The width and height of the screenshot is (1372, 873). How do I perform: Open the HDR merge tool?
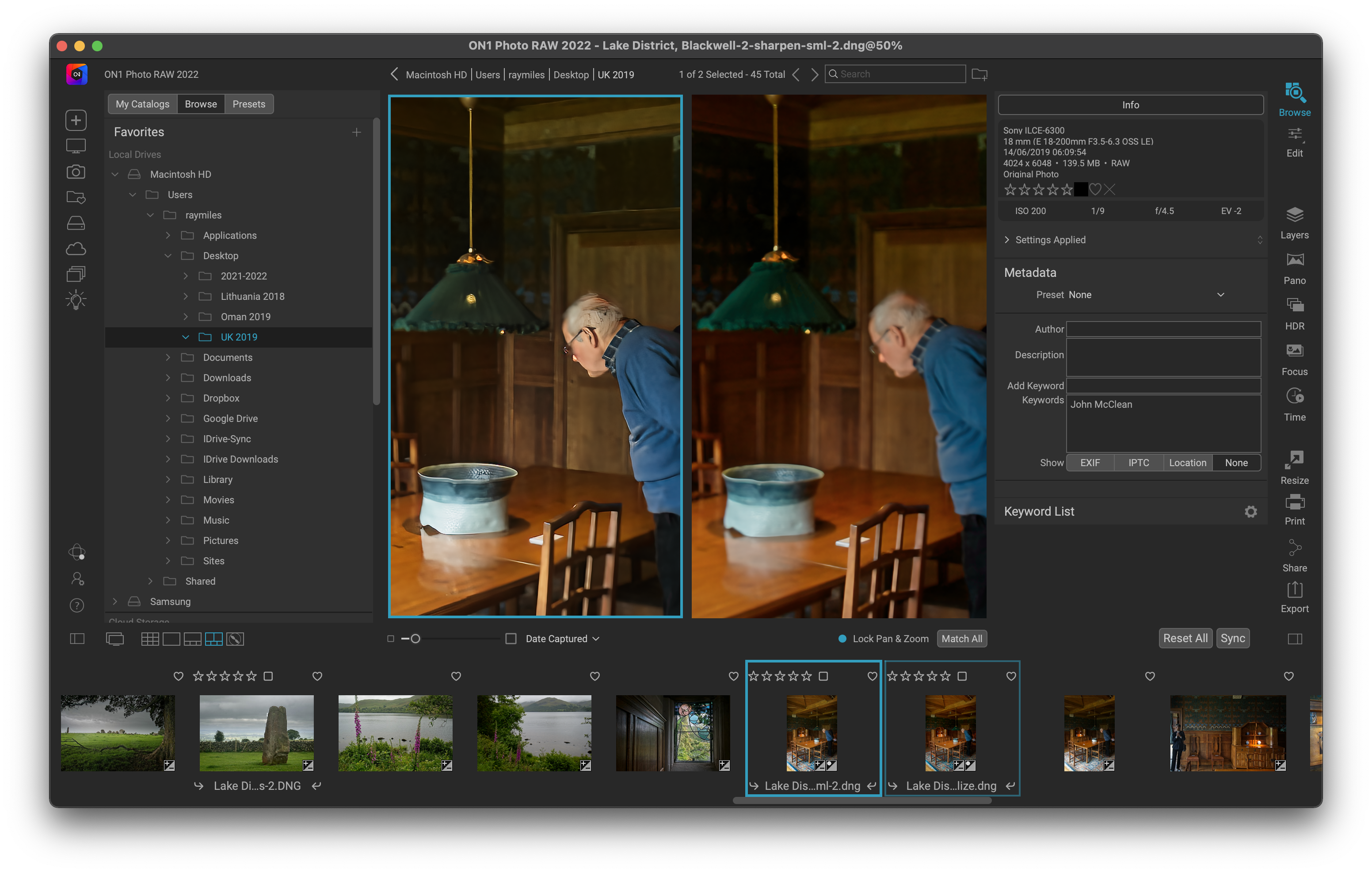[x=1294, y=306]
